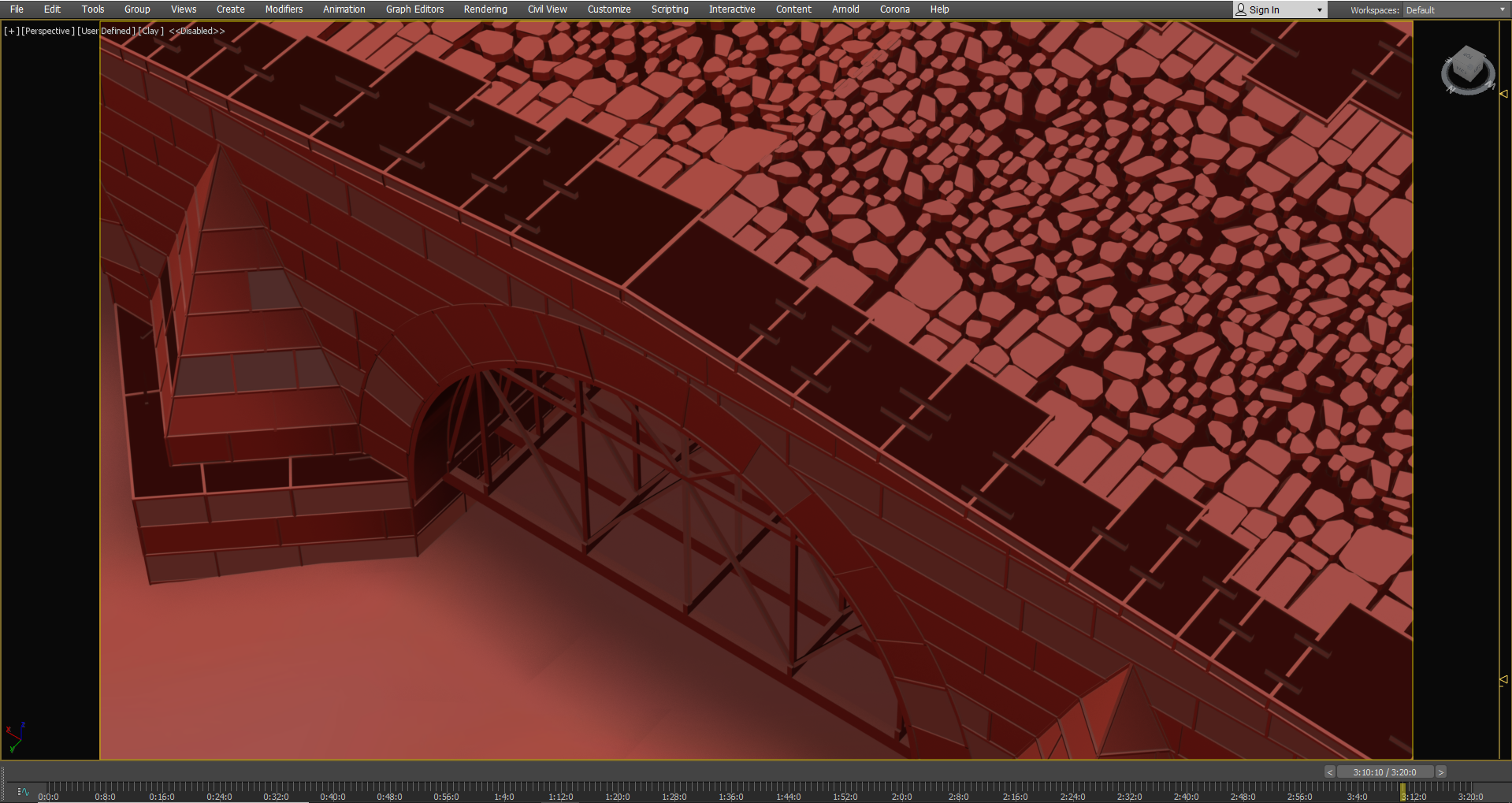Jump to 0:56:0 on the timeline
This screenshot has width=1512, height=803.
[x=446, y=797]
